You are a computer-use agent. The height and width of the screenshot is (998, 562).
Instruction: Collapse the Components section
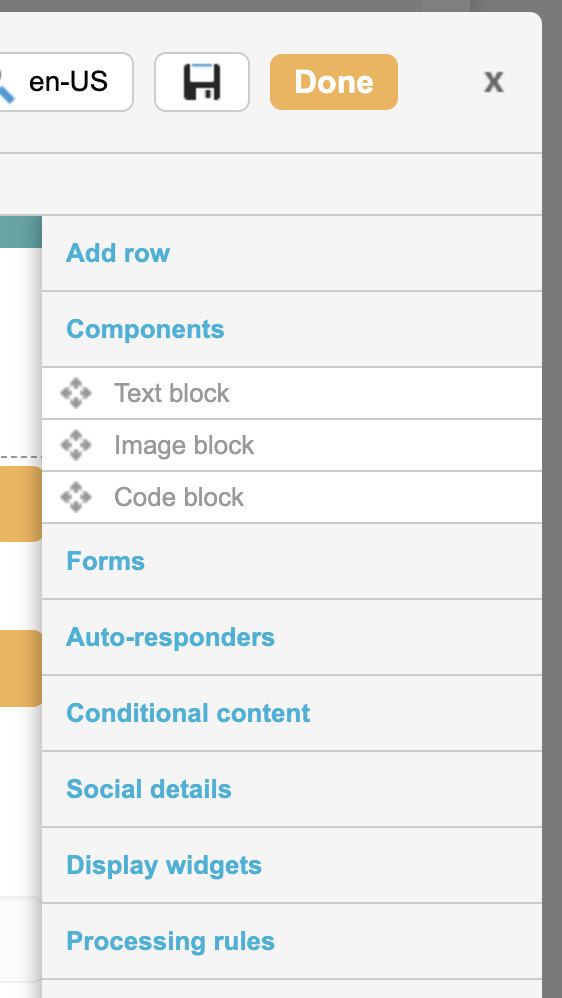click(292, 329)
